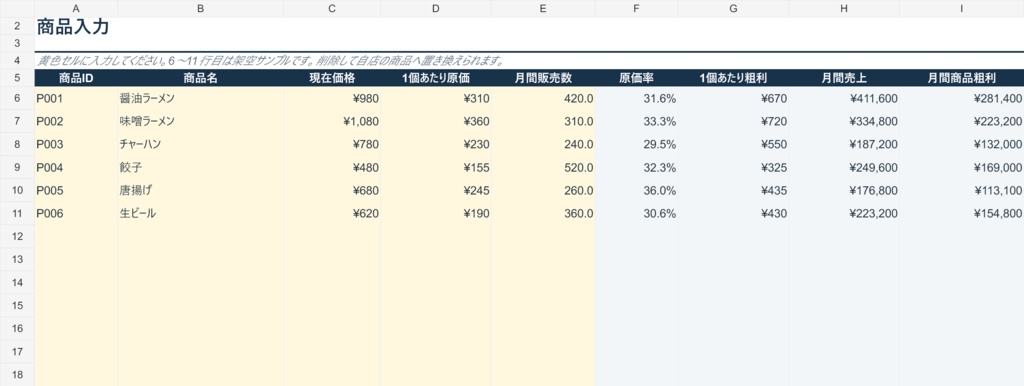Screen dimensions: 1024x386
Task: Select cell P006
Action: pyautogui.click(x=76, y=214)
